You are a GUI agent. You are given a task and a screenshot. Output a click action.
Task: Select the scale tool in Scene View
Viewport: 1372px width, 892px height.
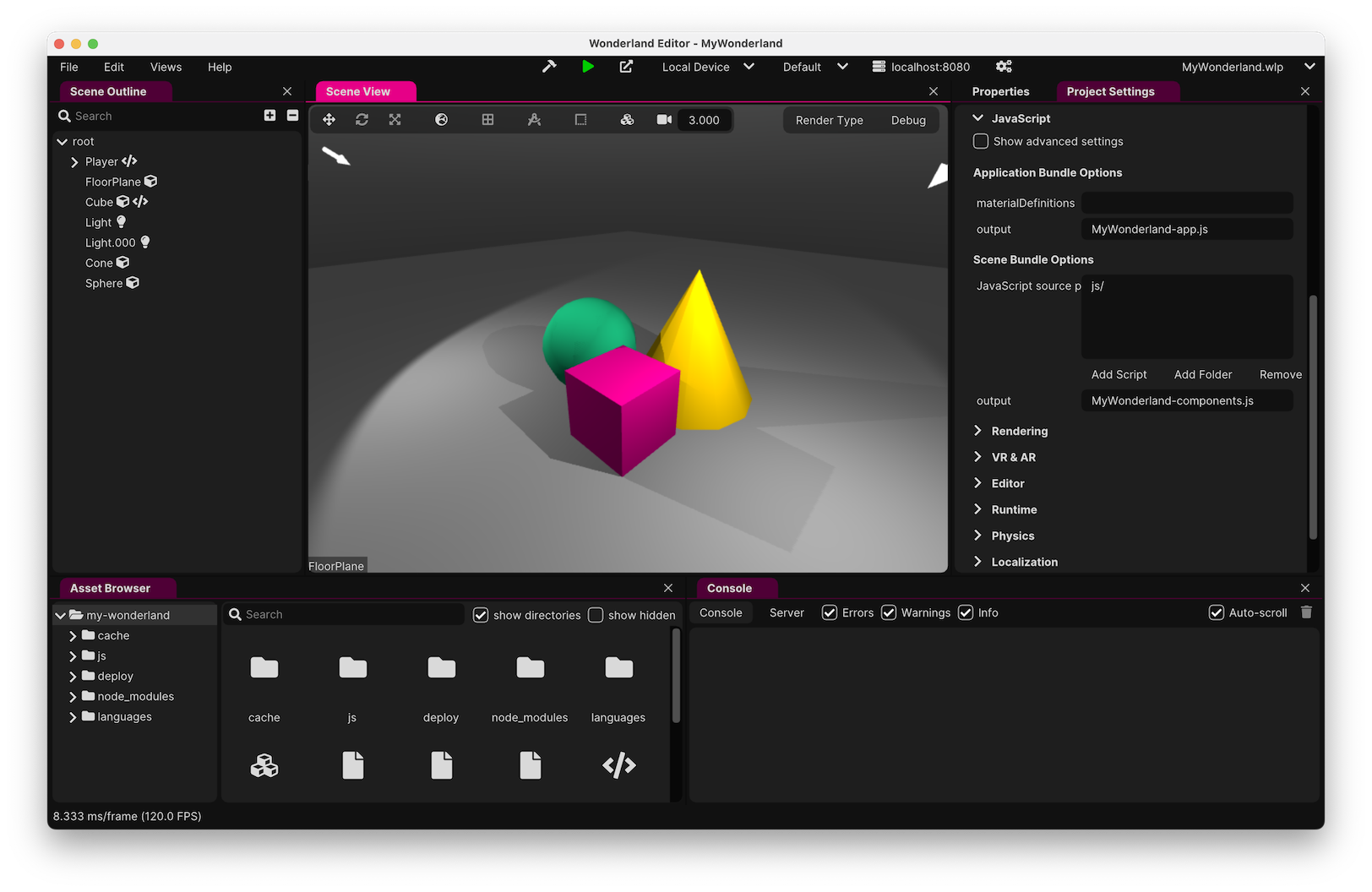point(395,120)
